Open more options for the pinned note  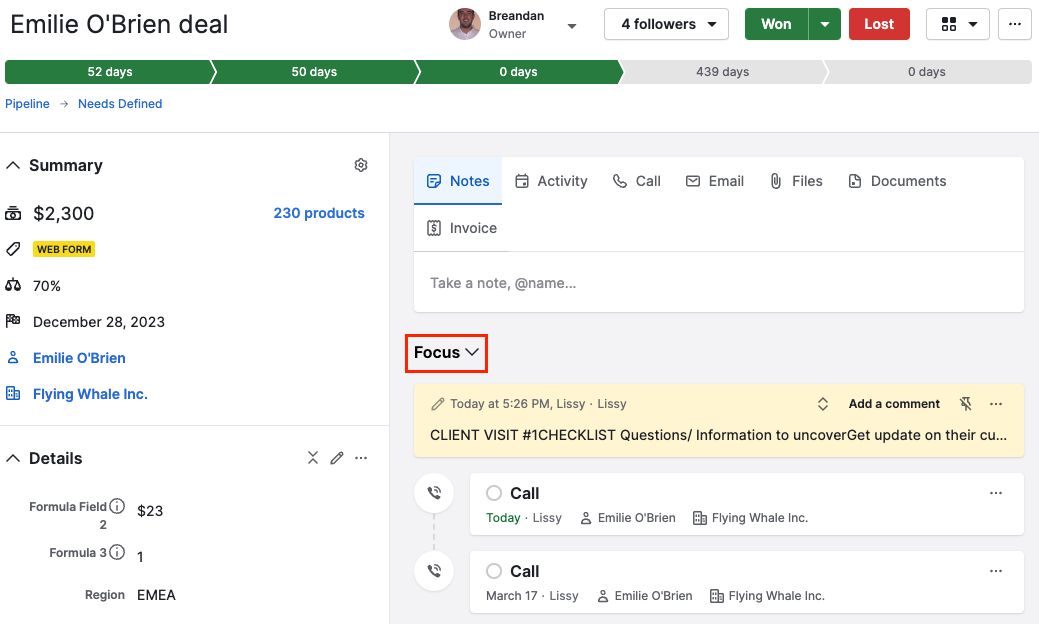click(x=995, y=403)
